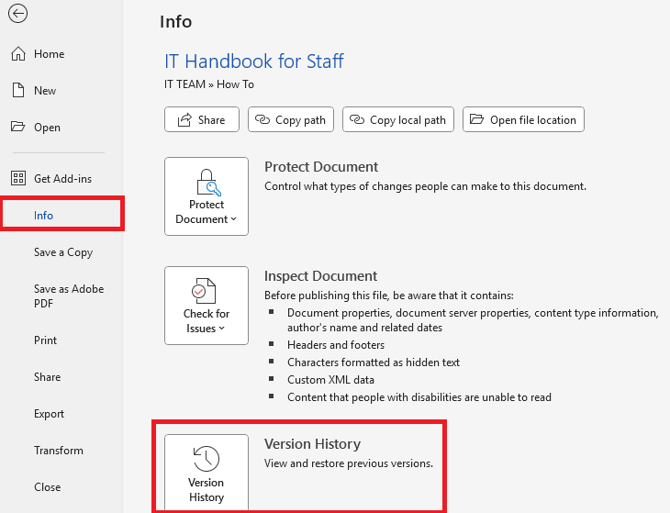Open file location in Explorer
Screen dimensions: 670x513
(523, 120)
